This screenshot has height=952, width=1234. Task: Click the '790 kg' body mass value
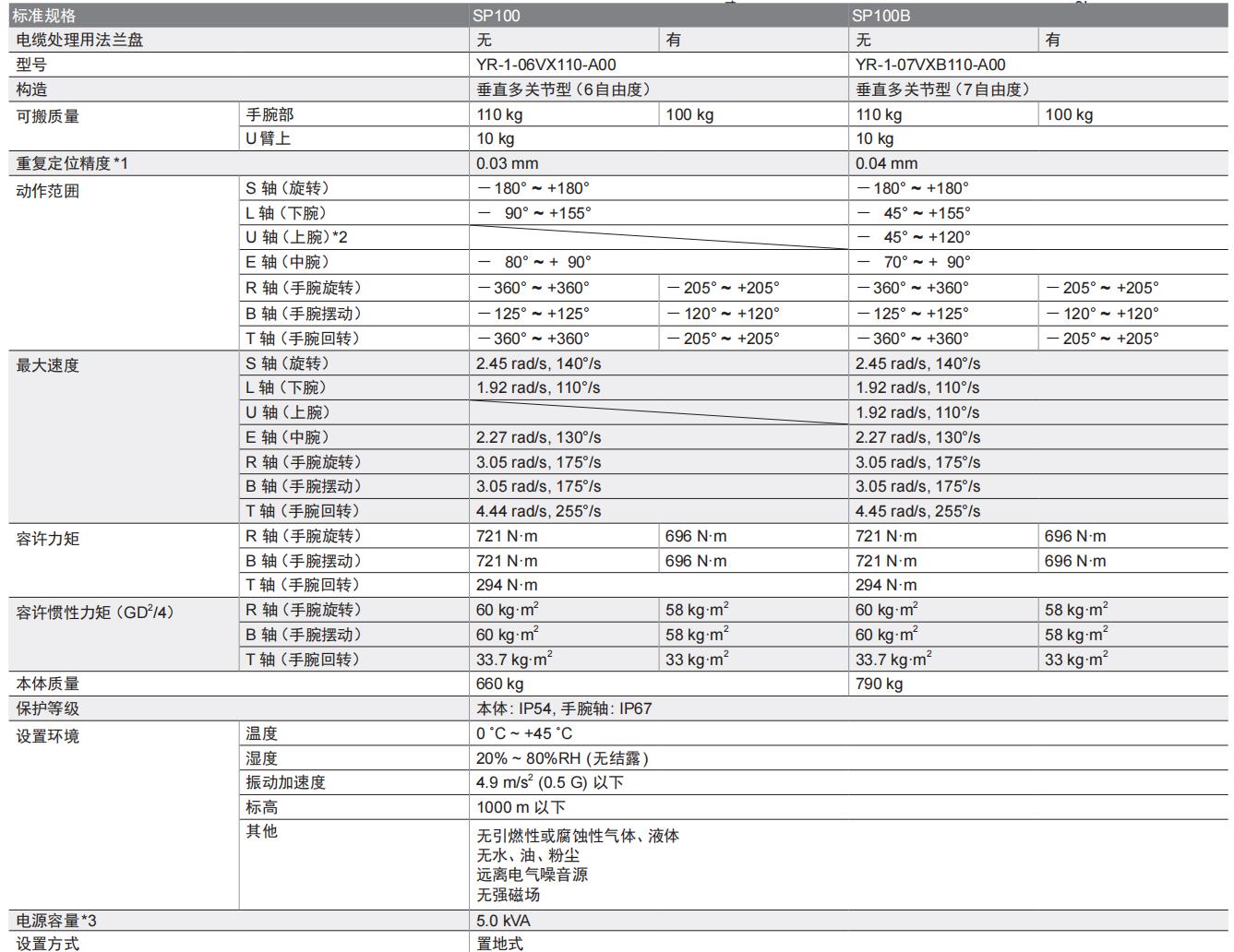tap(880, 684)
